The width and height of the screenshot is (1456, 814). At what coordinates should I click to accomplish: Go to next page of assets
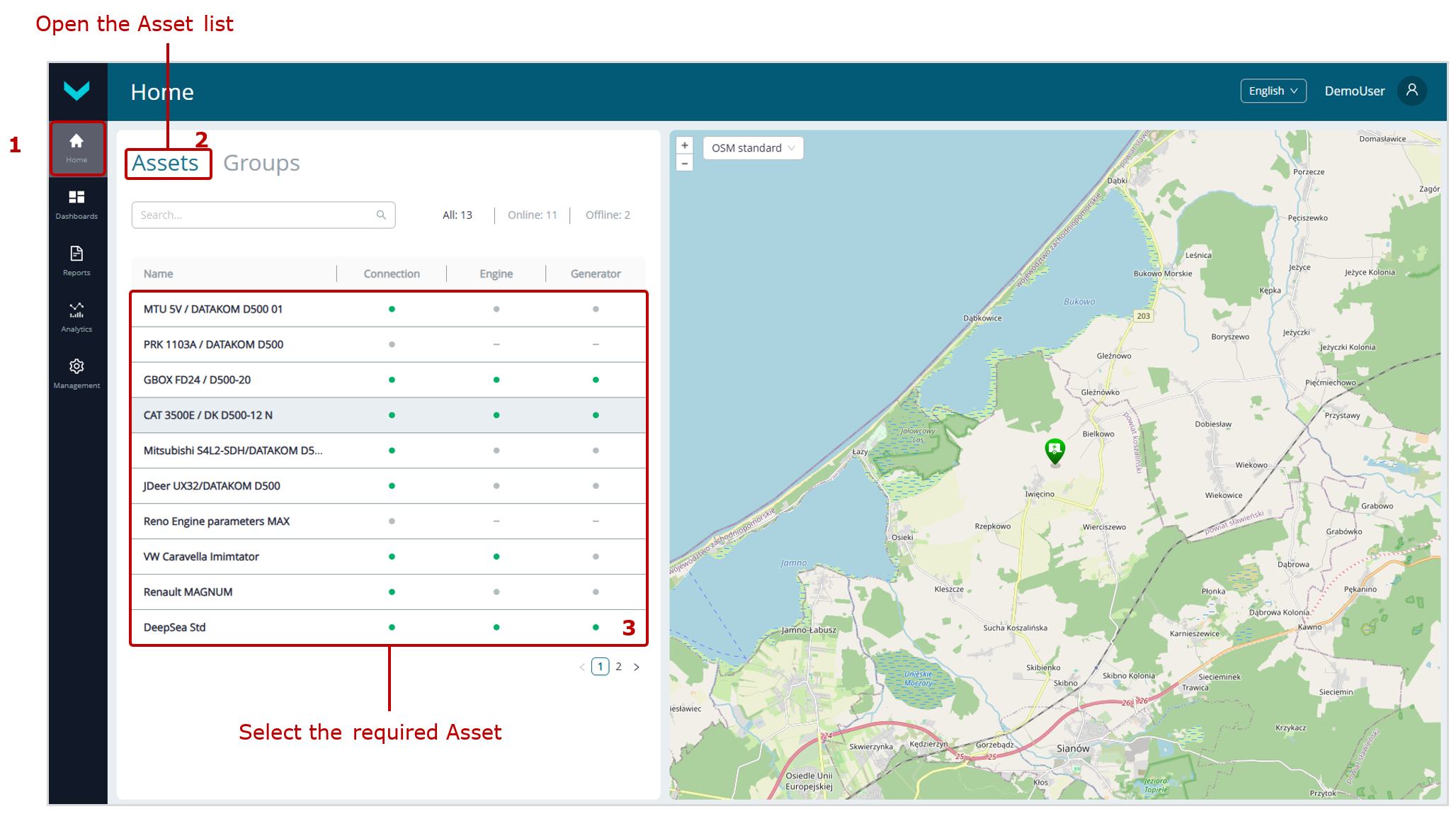point(636,667)
